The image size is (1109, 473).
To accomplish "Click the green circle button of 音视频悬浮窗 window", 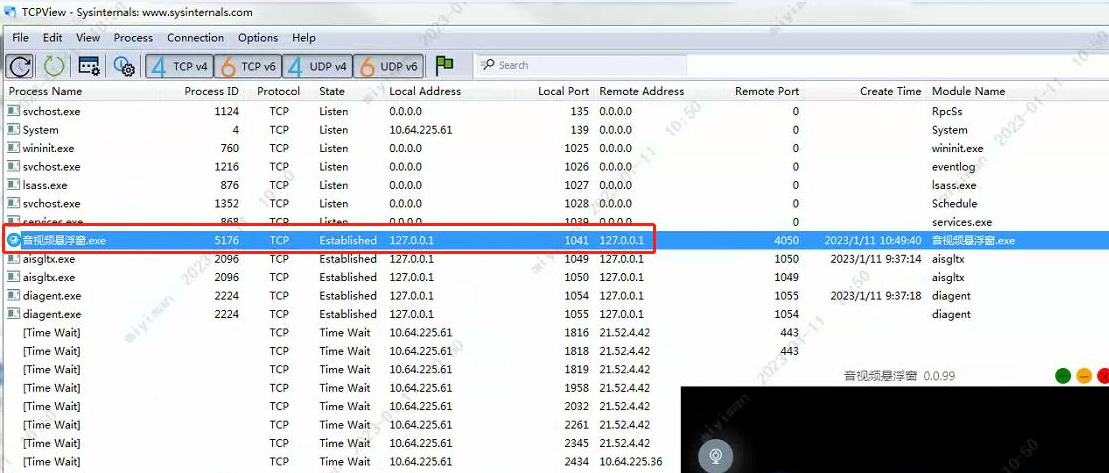I will 1062,375.
